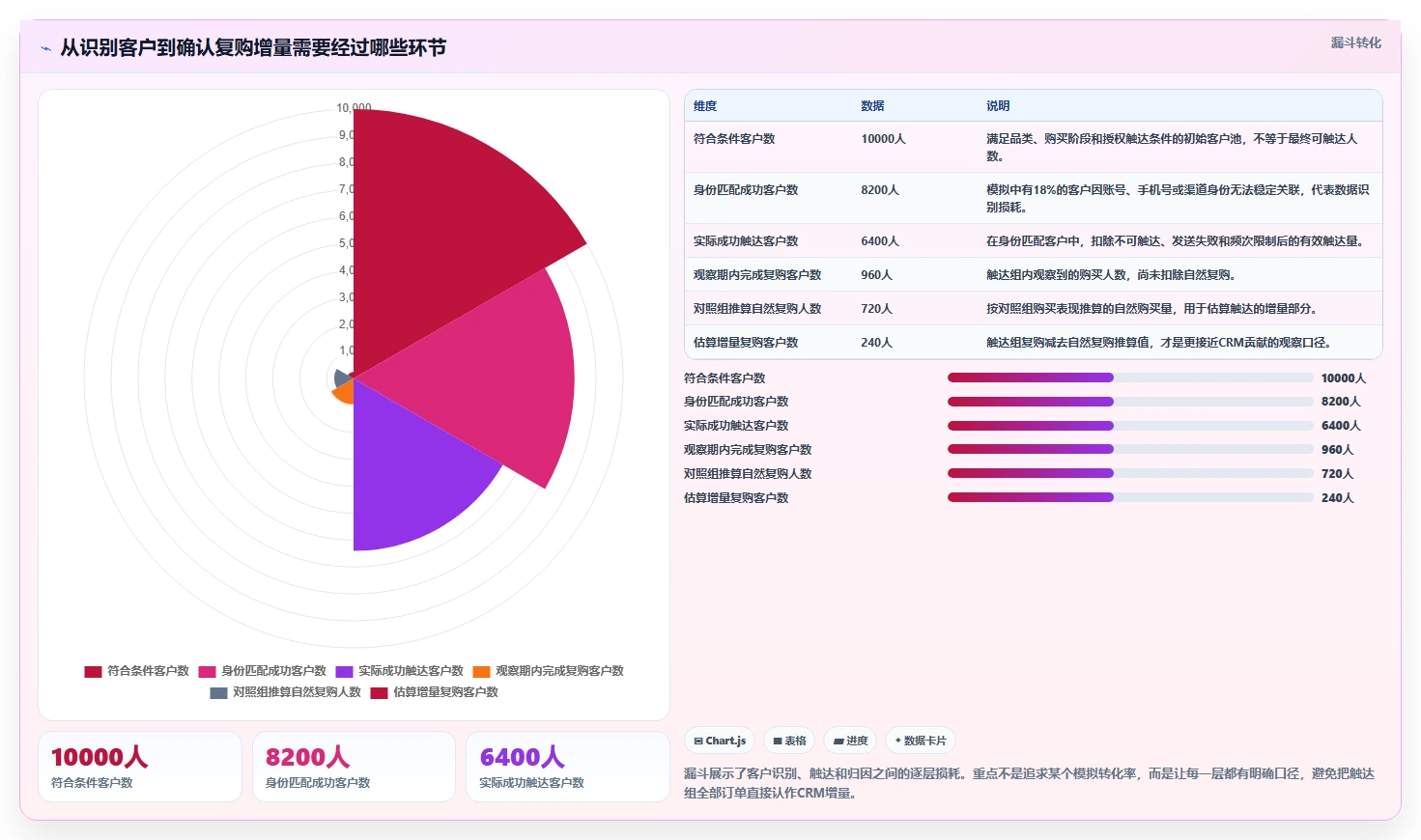
Task: Select the 符合条件客户数 table row label
Action: tap(734, 139)
